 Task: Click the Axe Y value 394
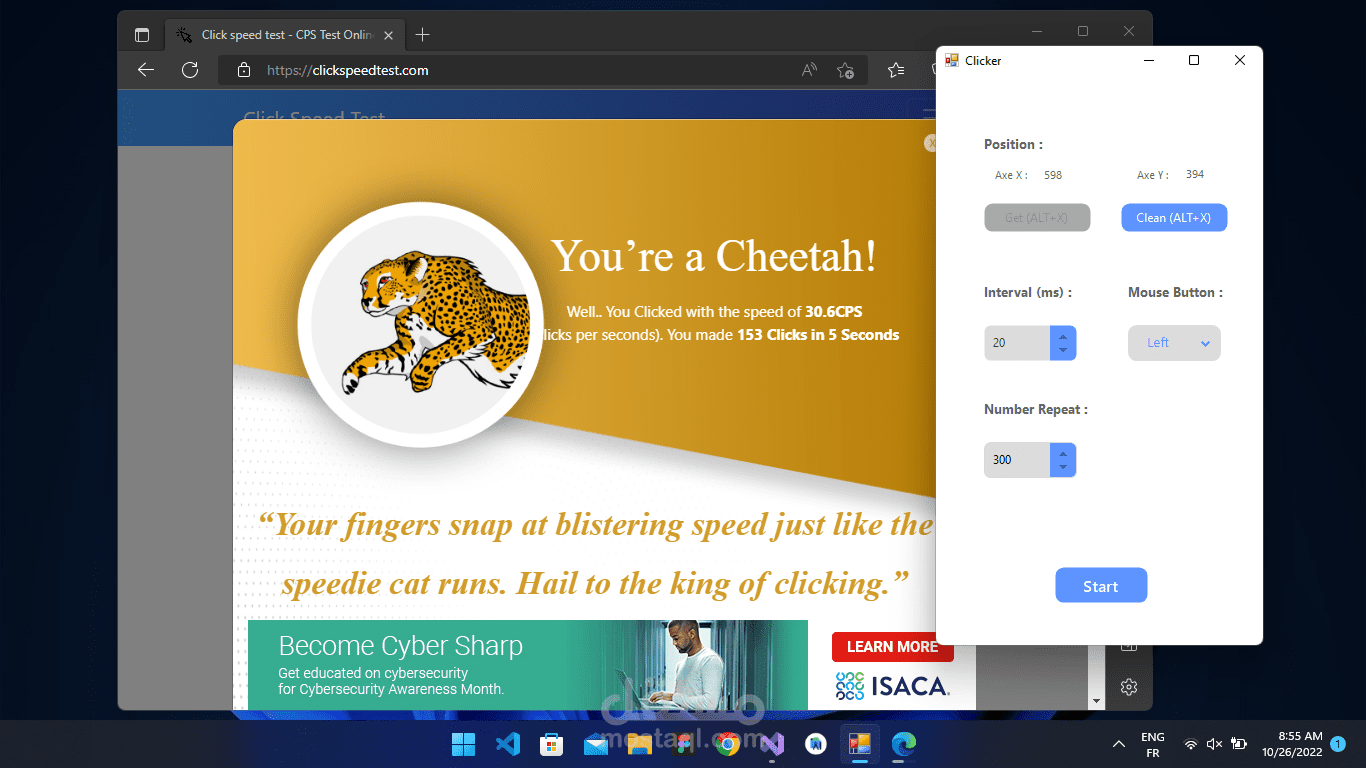tap(1195, 174)
